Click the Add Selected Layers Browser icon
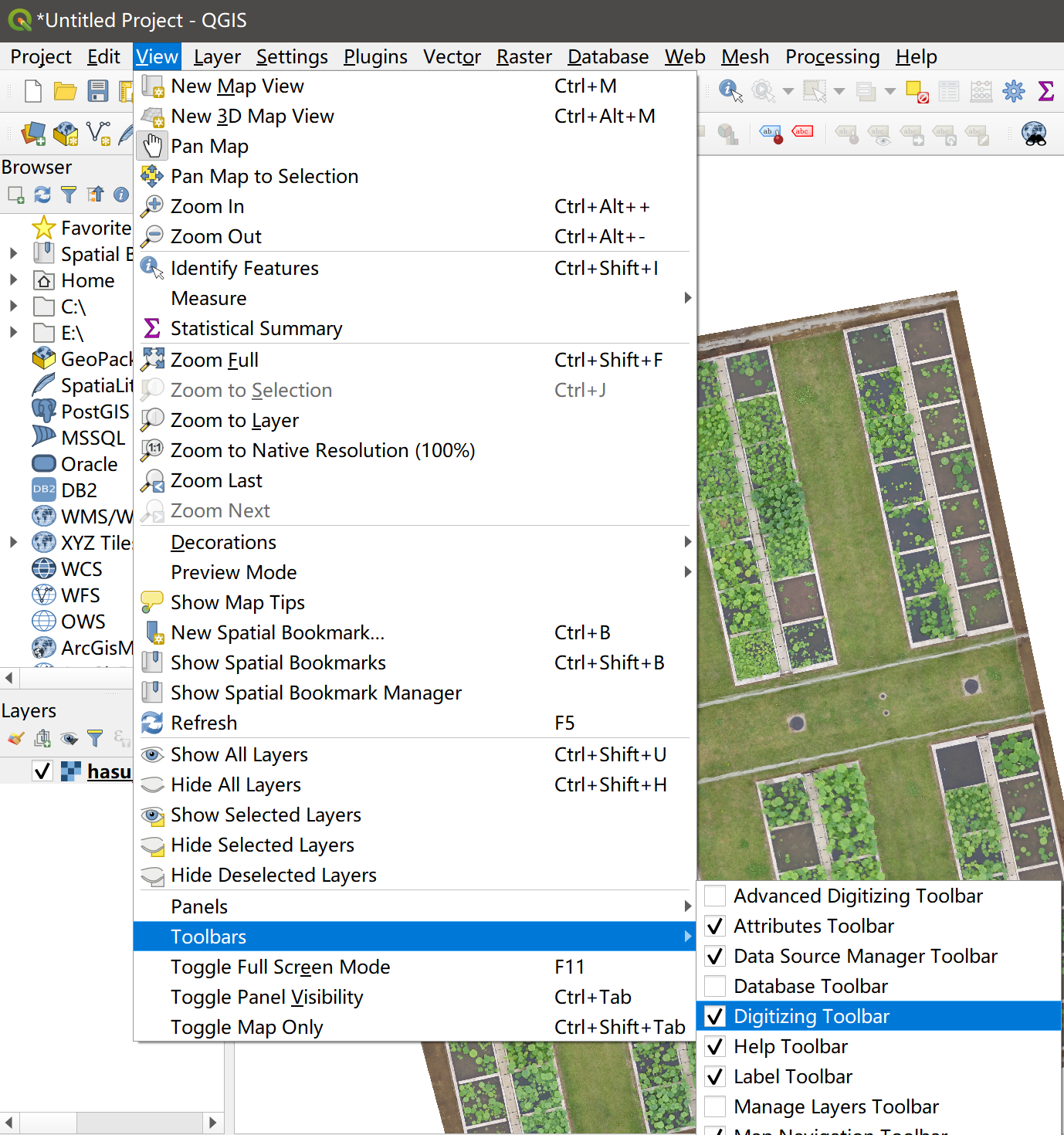 tap(15, 195)
